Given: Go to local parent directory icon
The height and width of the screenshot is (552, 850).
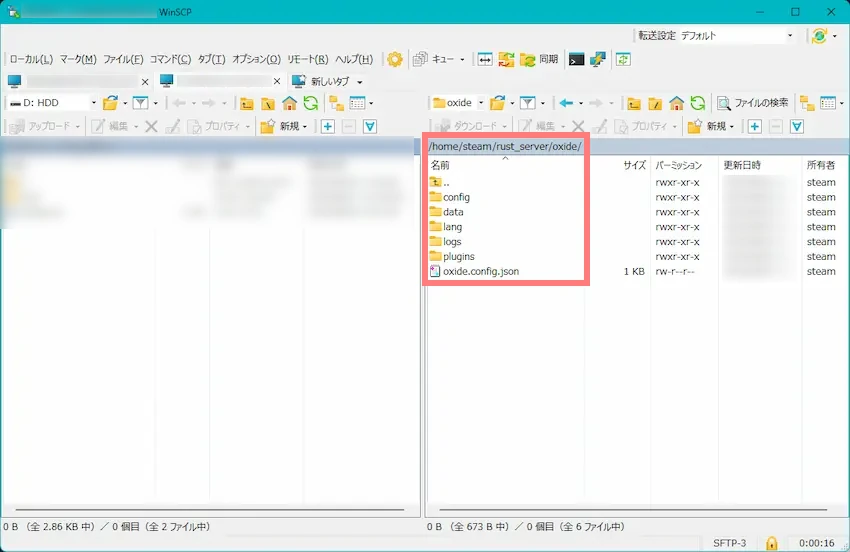Looking at the screenshot, I should click(x=247, y=103).
